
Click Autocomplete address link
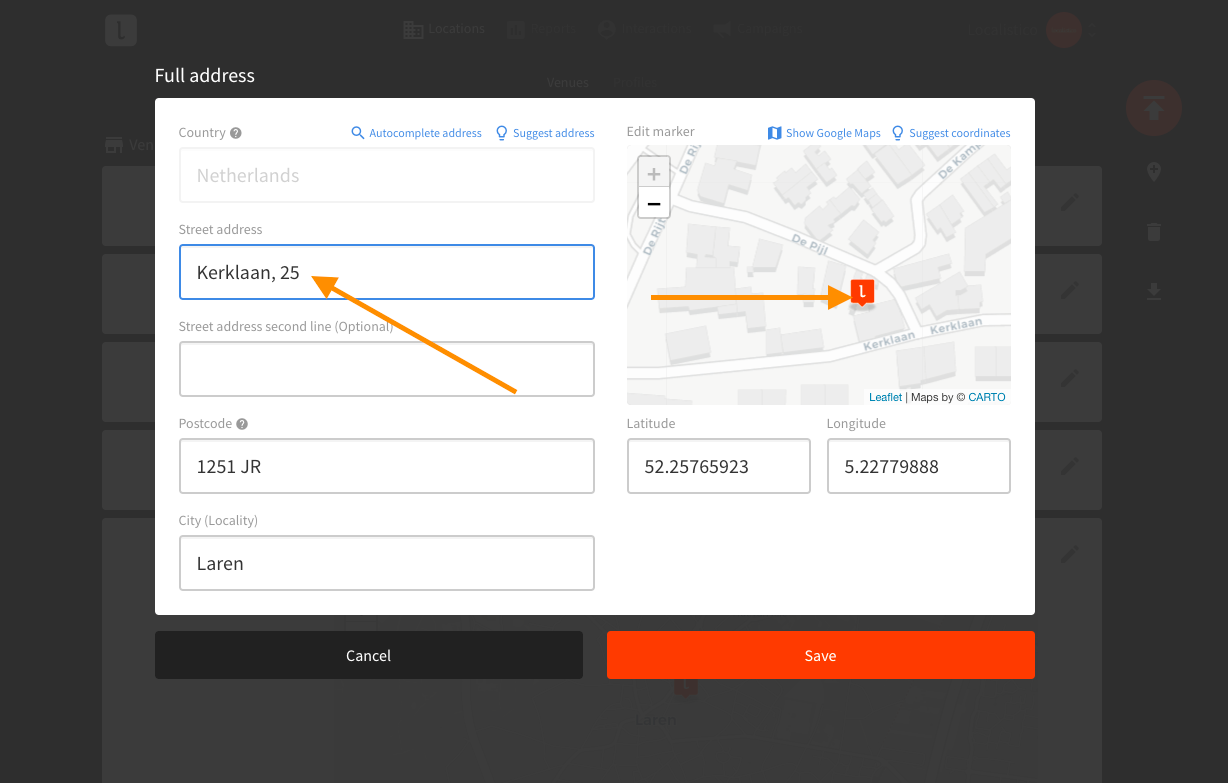(x=416, y=133)
